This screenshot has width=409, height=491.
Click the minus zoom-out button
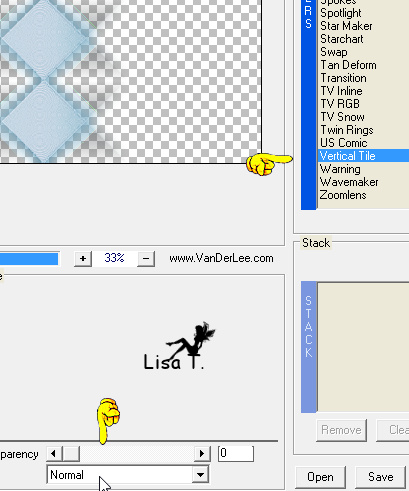(146, 259)
